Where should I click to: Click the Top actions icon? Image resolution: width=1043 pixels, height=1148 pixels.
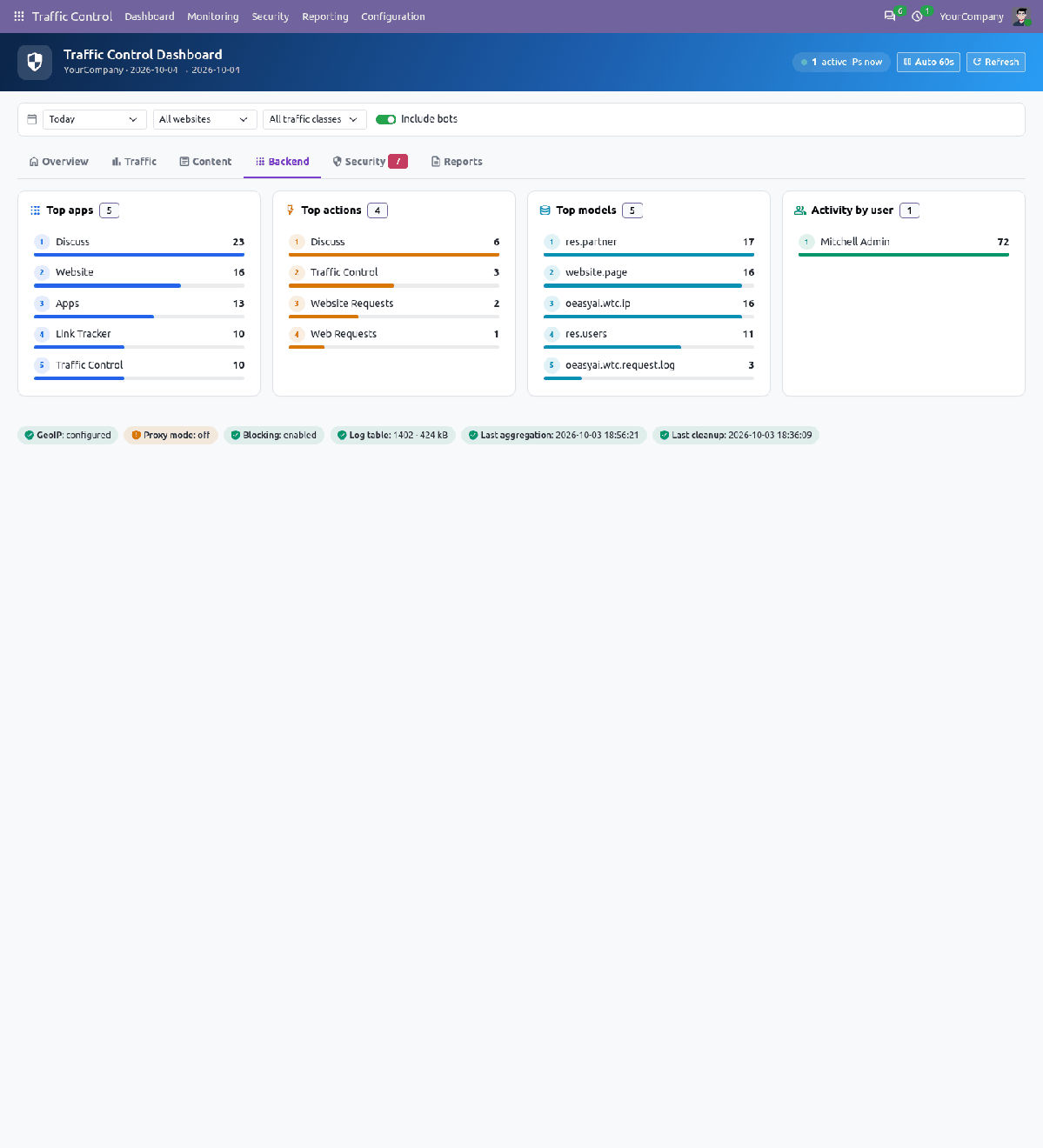(290, 210)
